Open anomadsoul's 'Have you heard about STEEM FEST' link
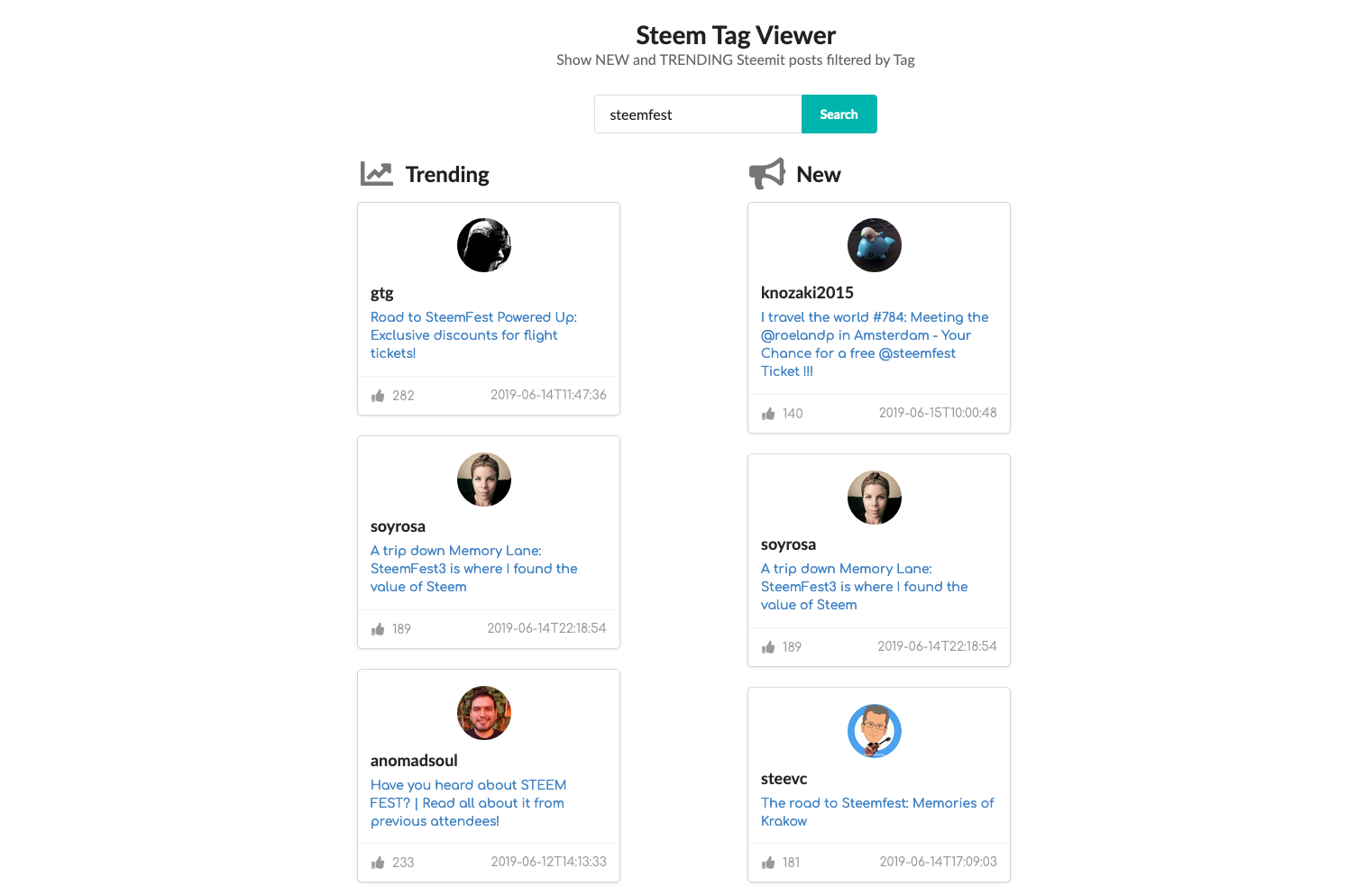 (x=468, y=803)
